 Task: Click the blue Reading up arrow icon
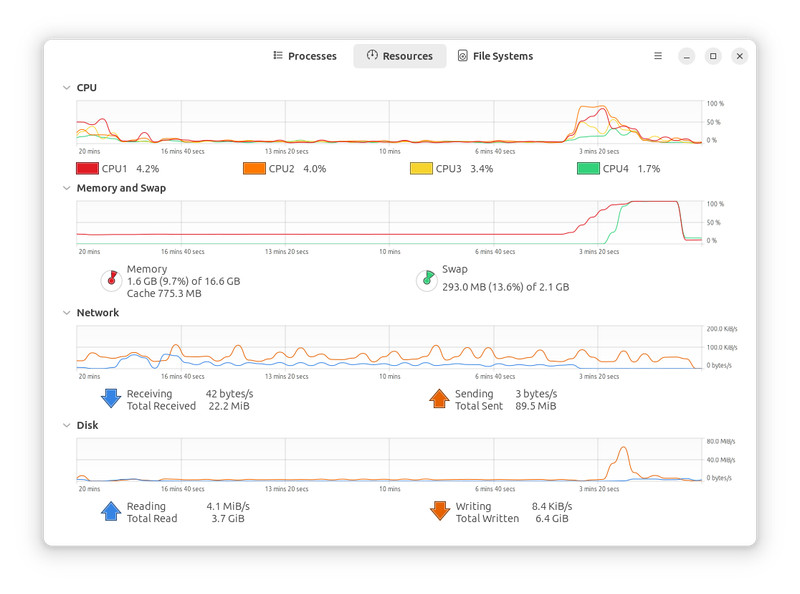click(x=110, y=512)
